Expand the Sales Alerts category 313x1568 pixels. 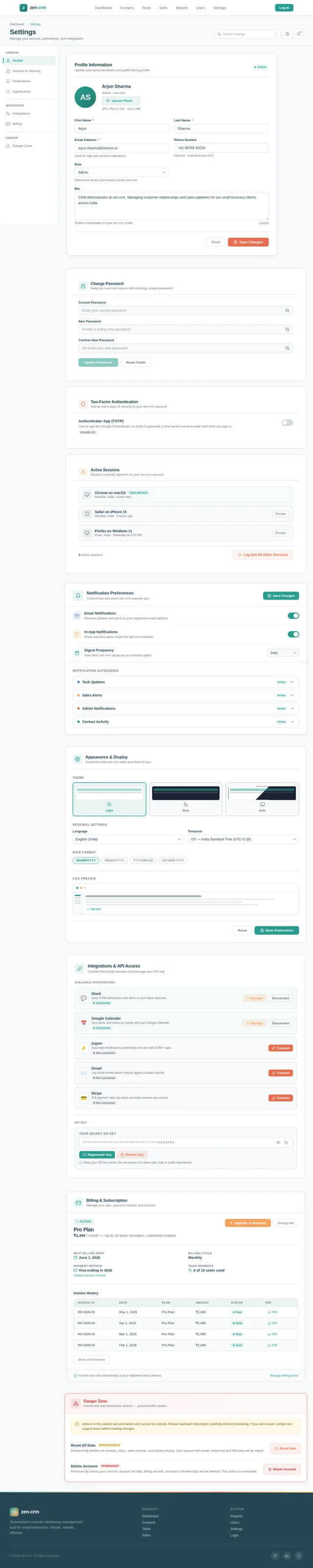(186, 695)
